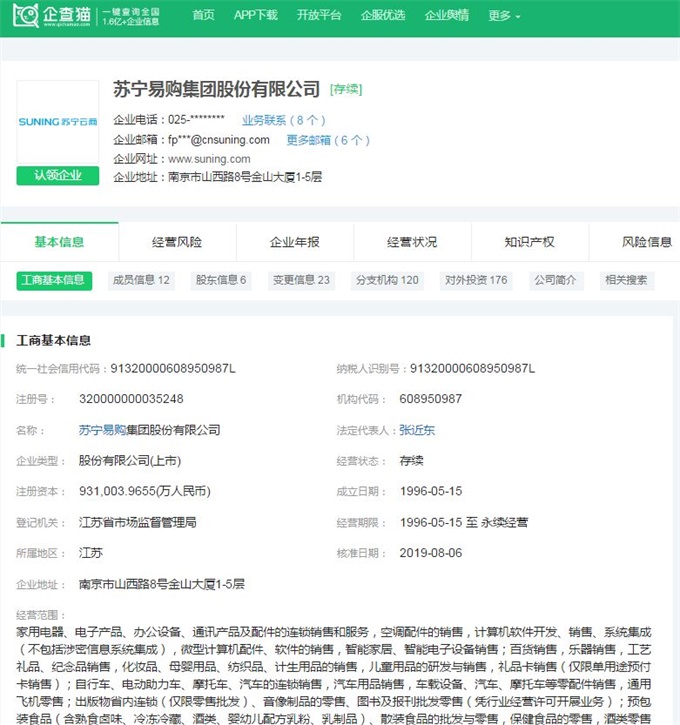
Task: Switch to the 经营风险 tab
Action: tap(177, 242)
